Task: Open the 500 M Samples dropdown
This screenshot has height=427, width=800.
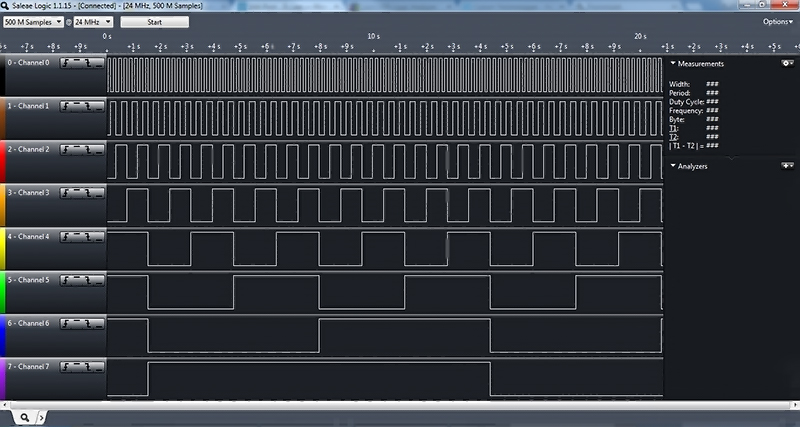Action: tap(33, 21)
